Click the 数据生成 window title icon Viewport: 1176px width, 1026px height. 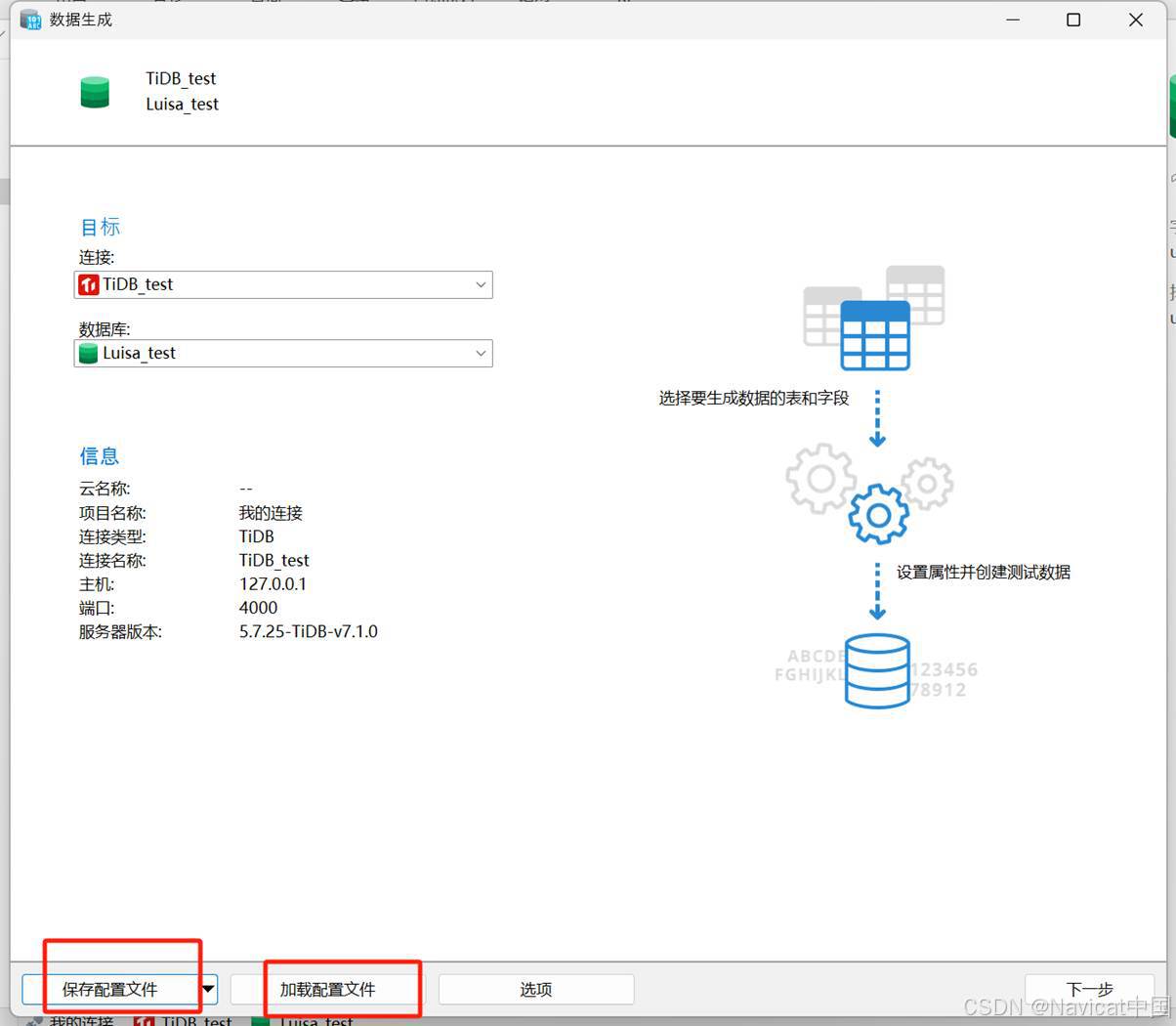point(31,20)
